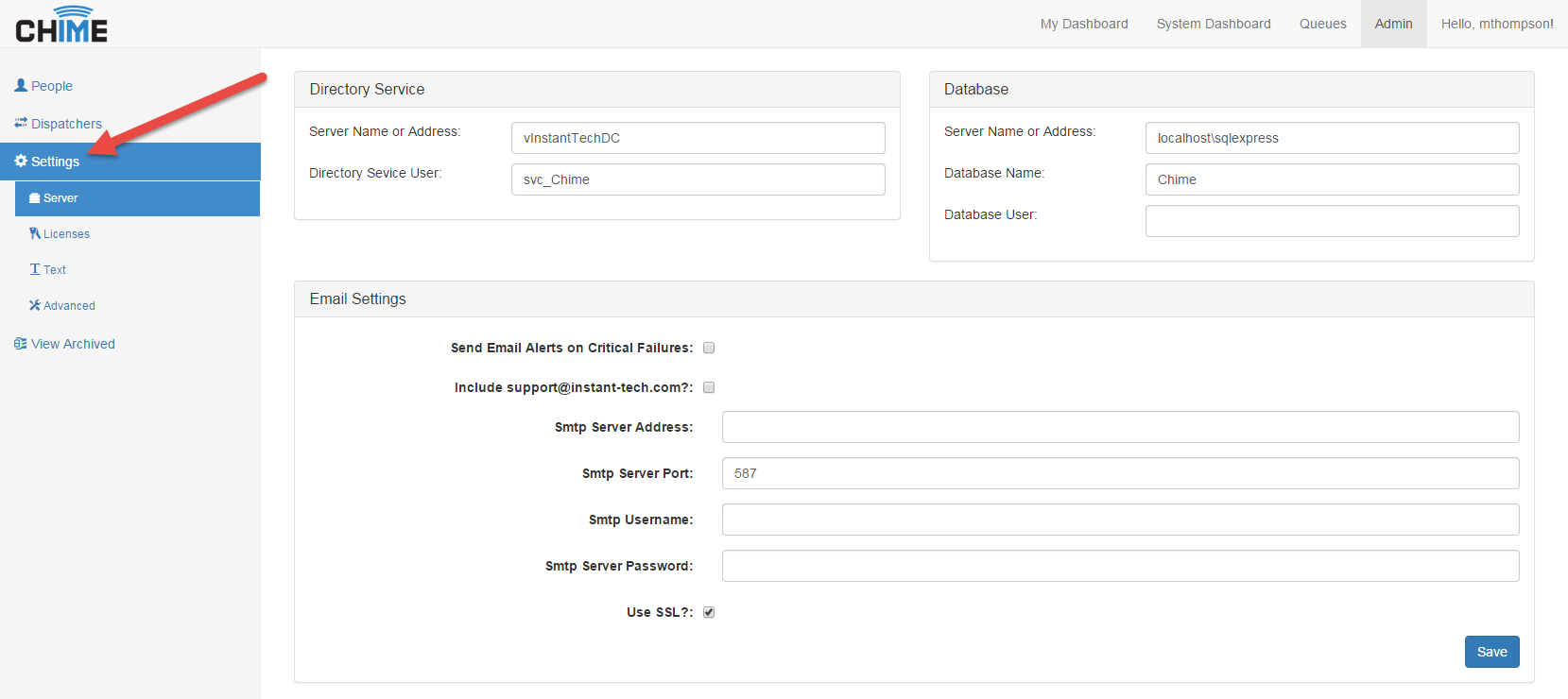This screenshot has height=699, width=1568.
Task: Check the Include support@instant-tech.com box
Action: 709,387
